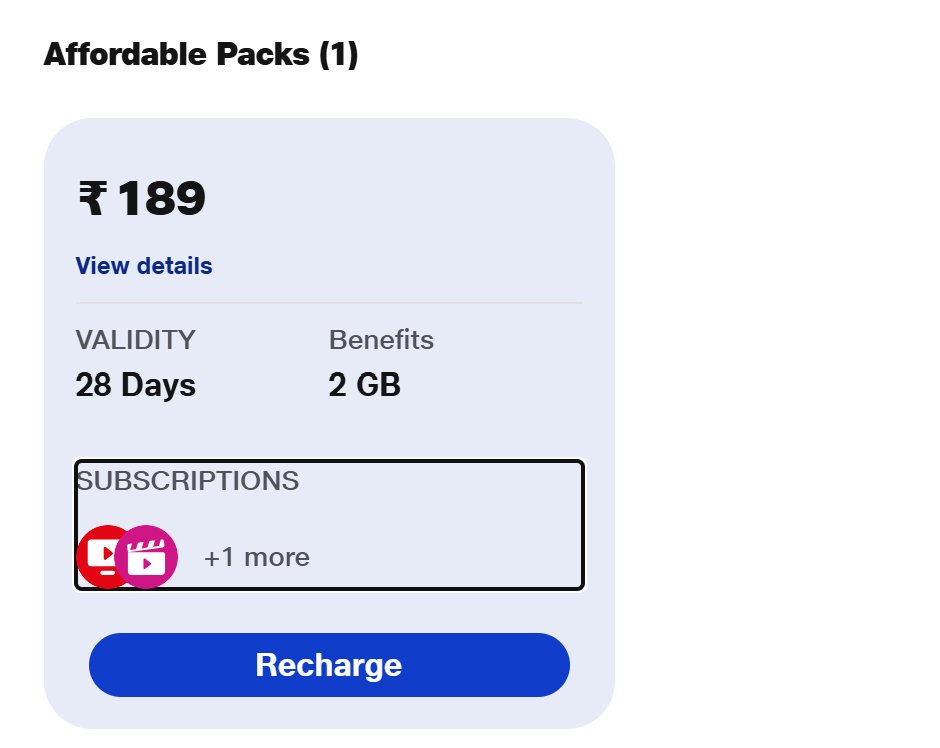Click the 189 price amount

point(161,198)
